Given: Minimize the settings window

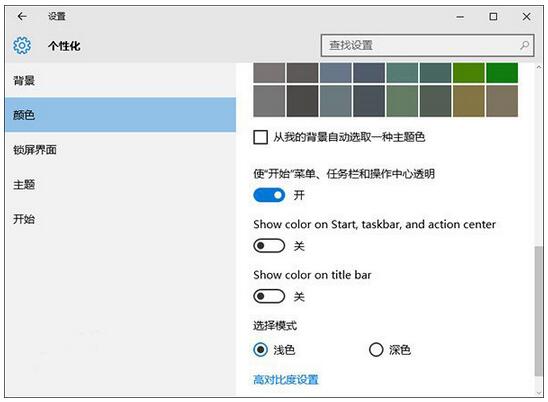Looking at the screenshot, I should point(460,16).
